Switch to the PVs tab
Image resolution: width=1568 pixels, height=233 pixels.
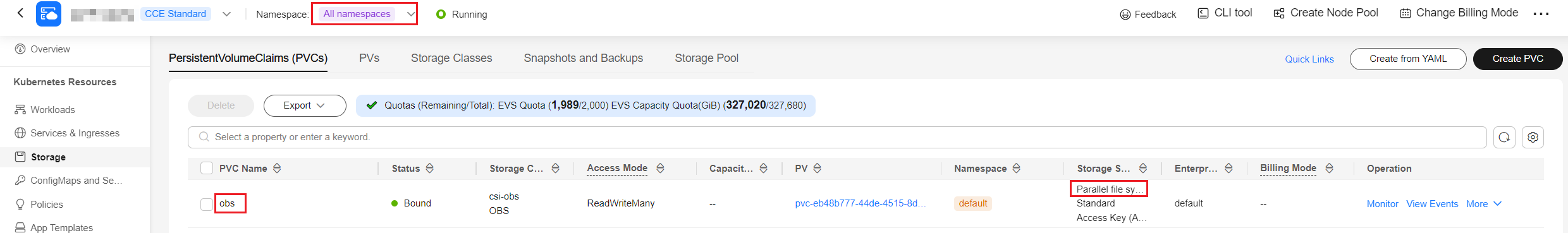(x=369, y=58)
